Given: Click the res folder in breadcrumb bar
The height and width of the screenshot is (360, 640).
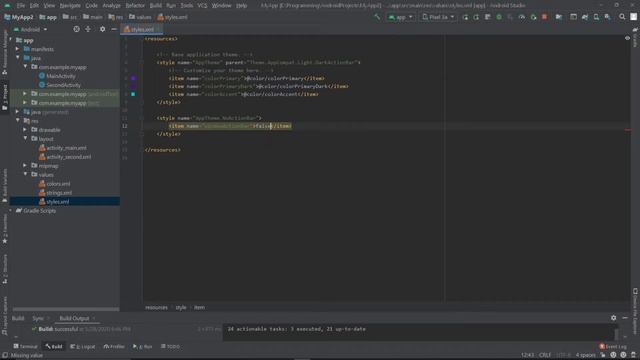Looking at the screenshot, I should pyautogui.click(x=116, y=17).
